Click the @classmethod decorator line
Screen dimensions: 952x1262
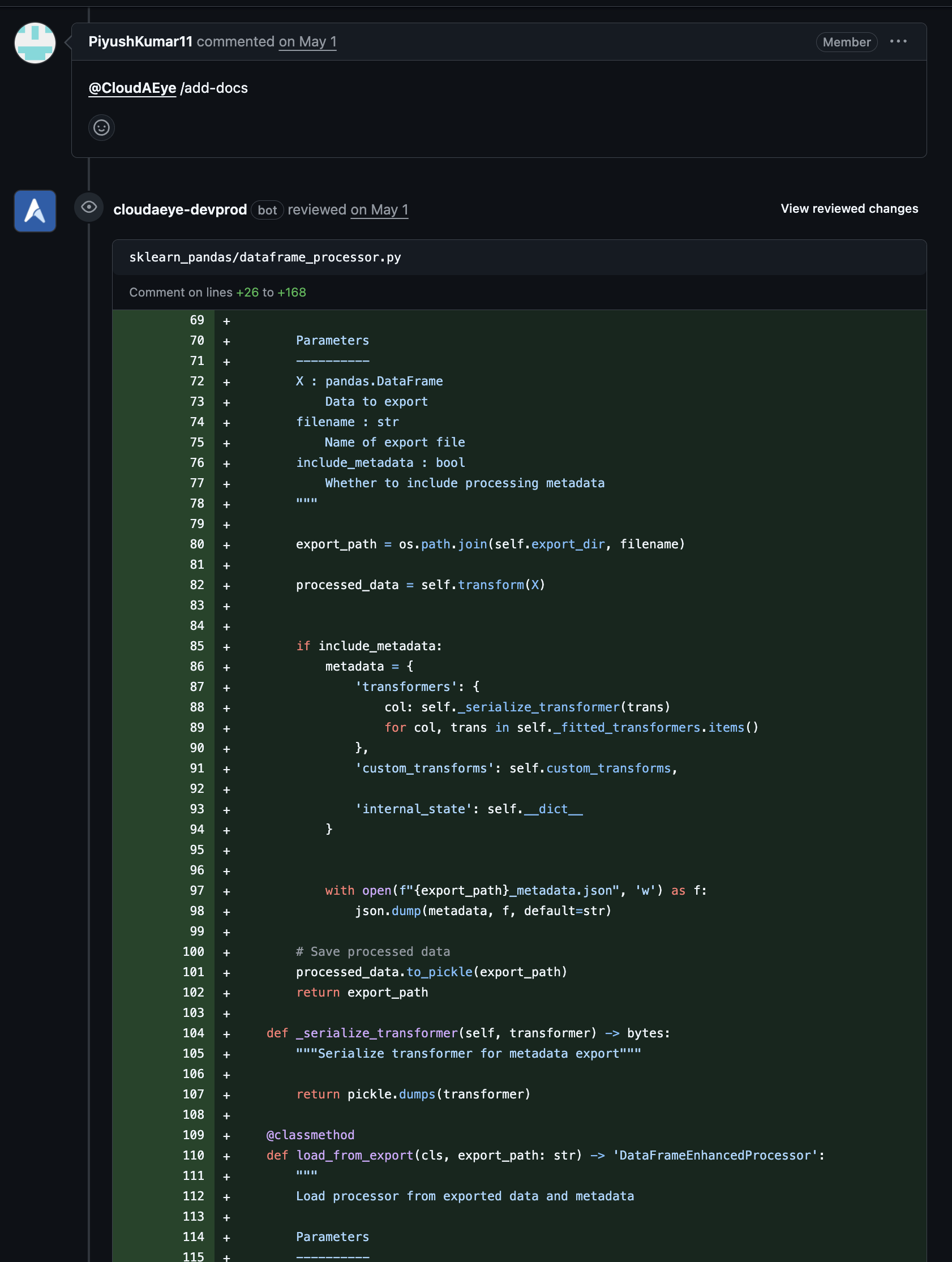point(310,1135)
